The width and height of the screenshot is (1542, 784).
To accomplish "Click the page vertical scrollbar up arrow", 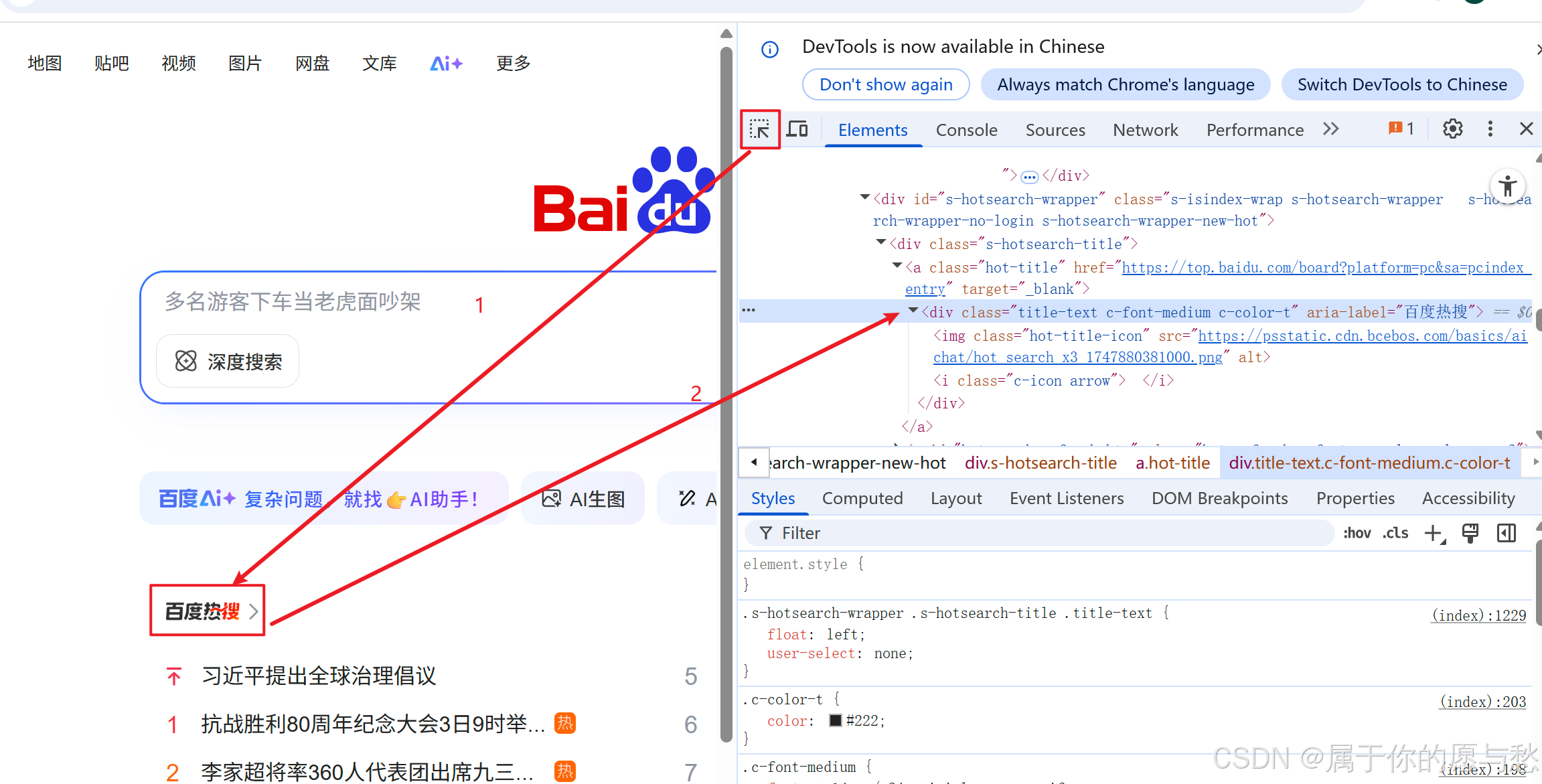I will [726, 34].
